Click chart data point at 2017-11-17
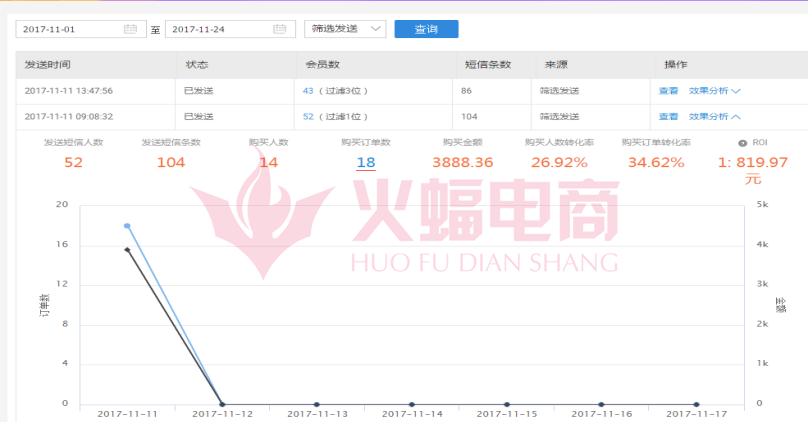 pos(697,404)
